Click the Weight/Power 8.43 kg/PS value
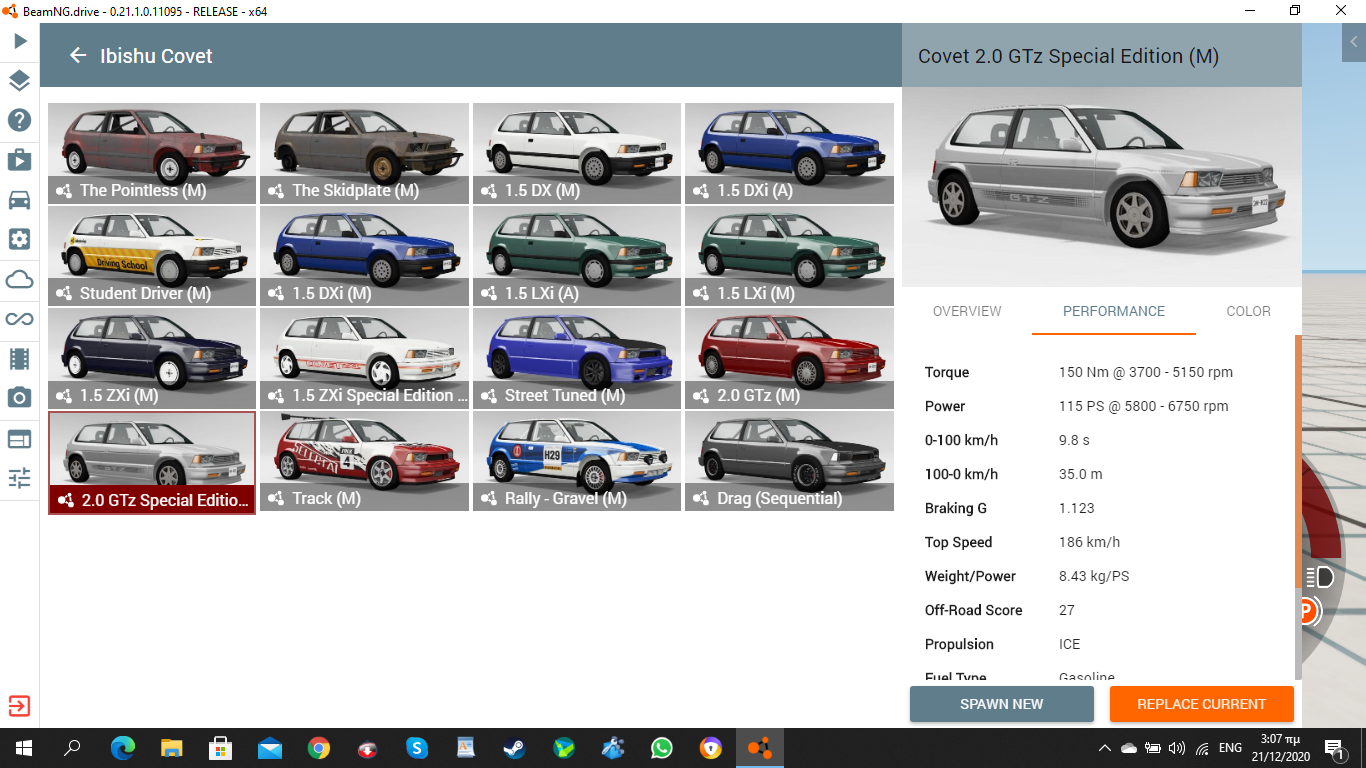 tap(1095, 576)
